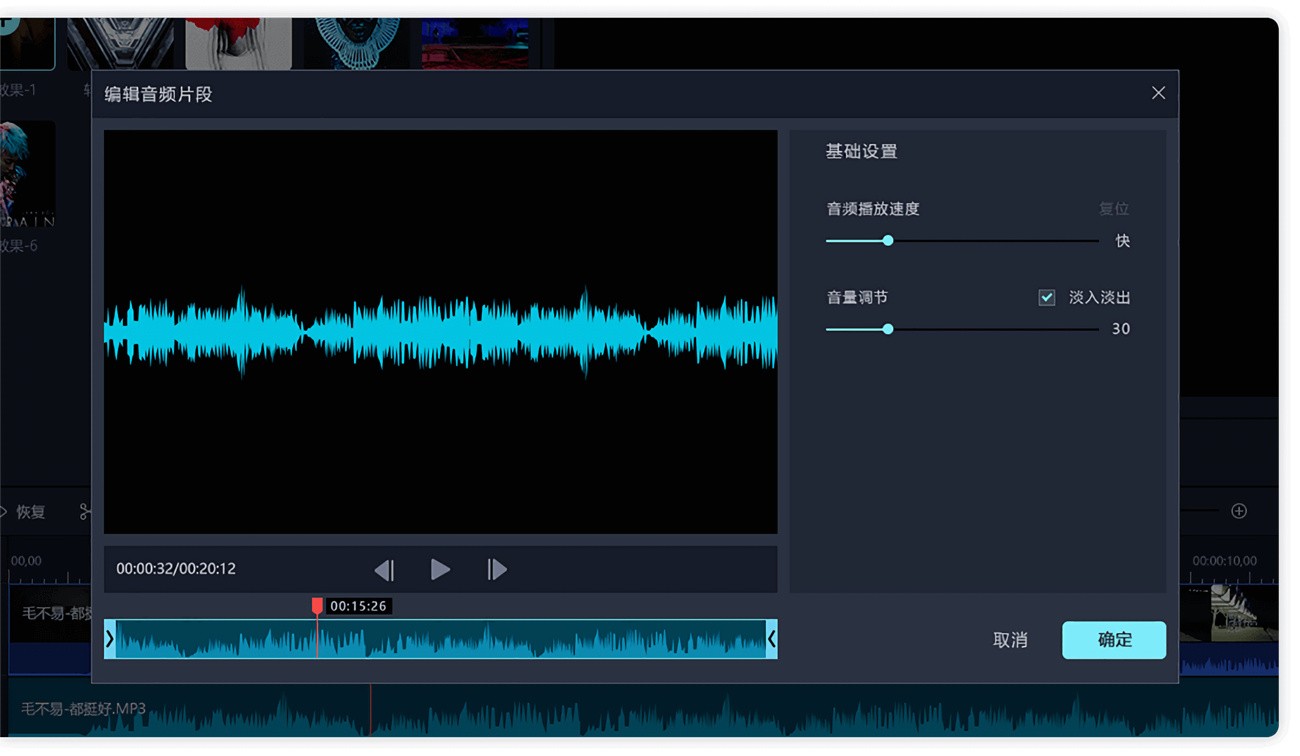Toggle the 淡入淡出 fade checkbox

[1047, 298]
